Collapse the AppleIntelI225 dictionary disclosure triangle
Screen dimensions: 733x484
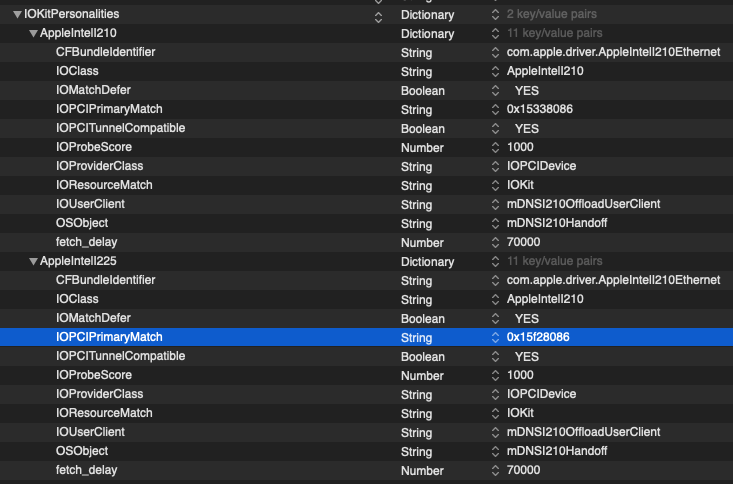33,261
